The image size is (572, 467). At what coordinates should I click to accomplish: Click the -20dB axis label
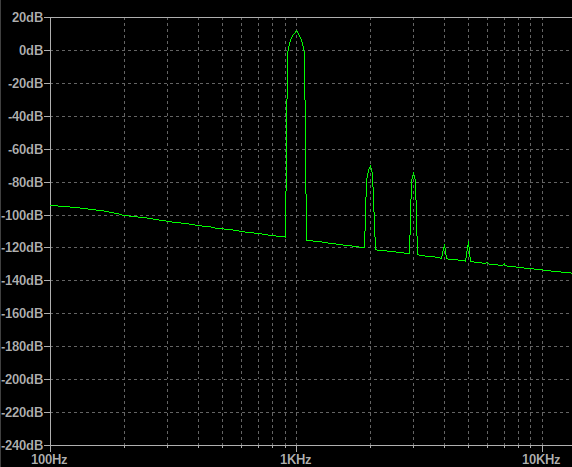point(26,83)
